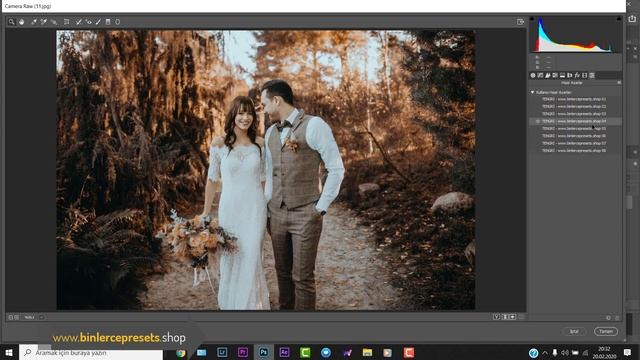Toggle shadow clipping warning in histogram
Screen dimensions: 640x360
532,19
